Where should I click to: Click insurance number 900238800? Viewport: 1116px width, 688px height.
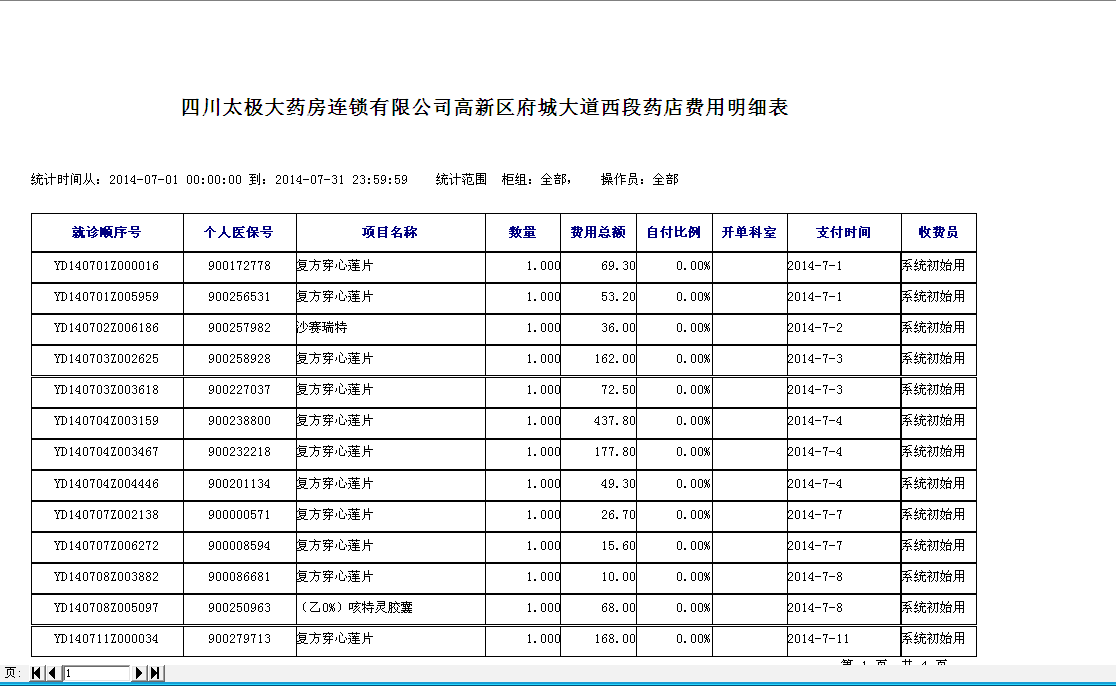coord(239,421)
